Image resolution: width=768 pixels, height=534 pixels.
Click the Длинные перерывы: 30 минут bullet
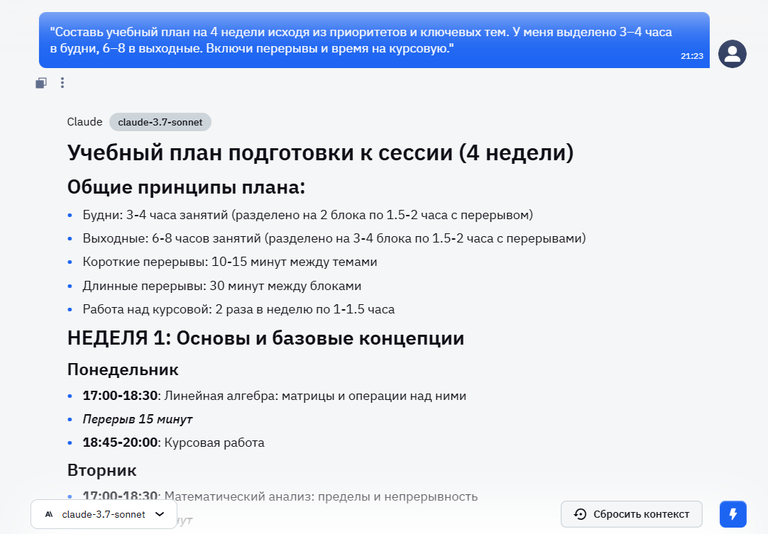coord(222,286)
